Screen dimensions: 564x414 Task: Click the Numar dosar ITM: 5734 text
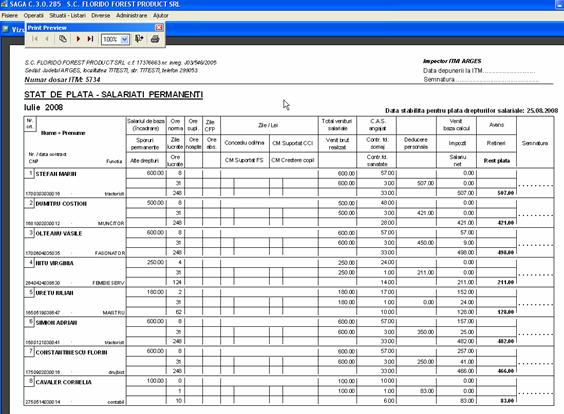pyautogui.click(x=62, y=79)
